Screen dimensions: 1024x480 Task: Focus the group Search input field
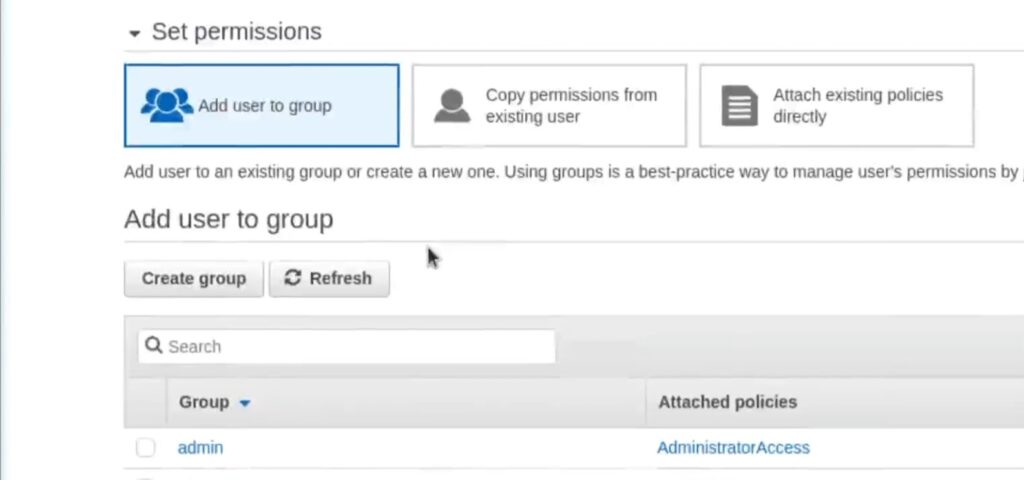pyautogui.click(x=347, y=346)
